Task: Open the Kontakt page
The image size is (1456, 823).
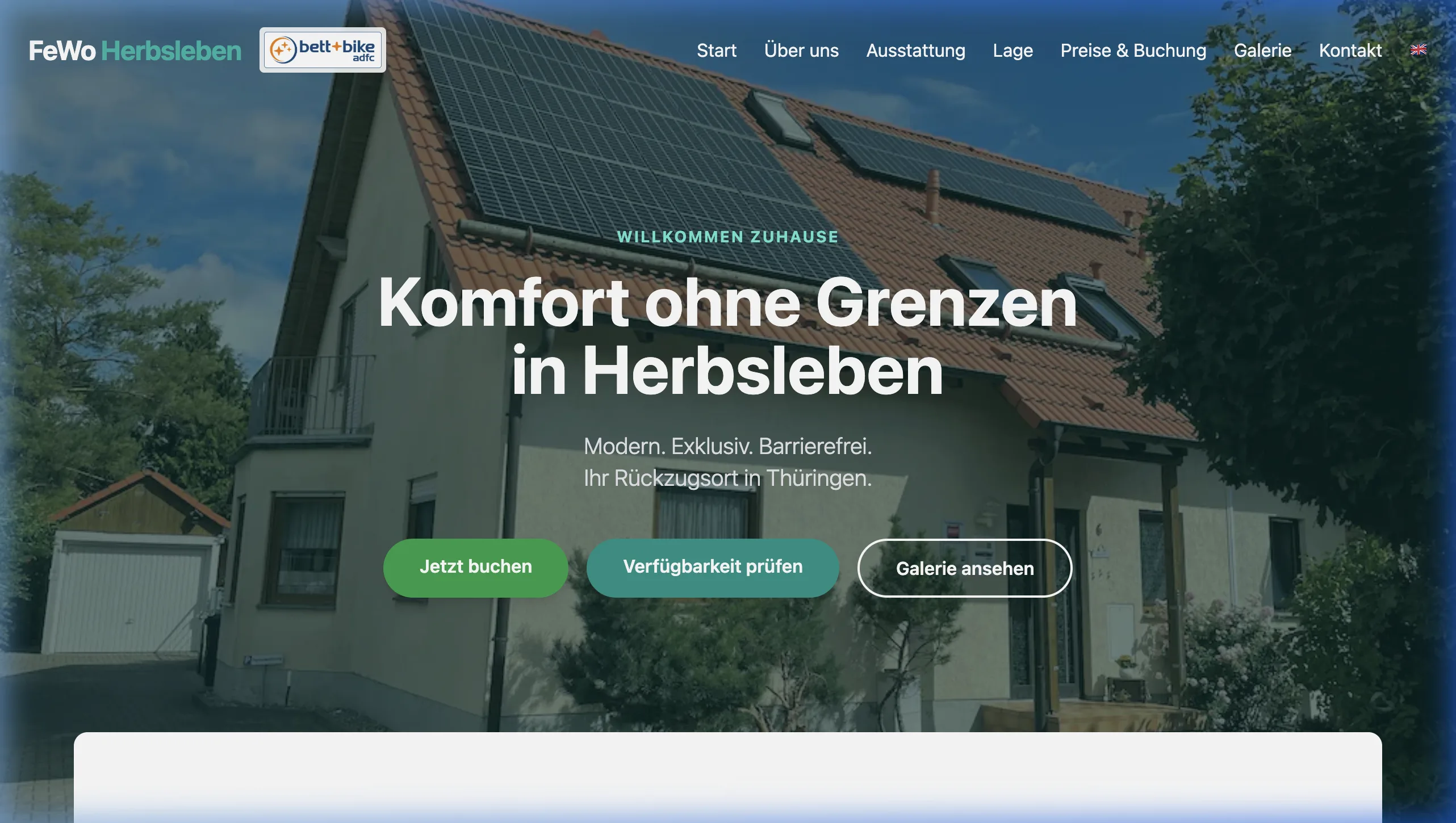Action: (1350, 51)
